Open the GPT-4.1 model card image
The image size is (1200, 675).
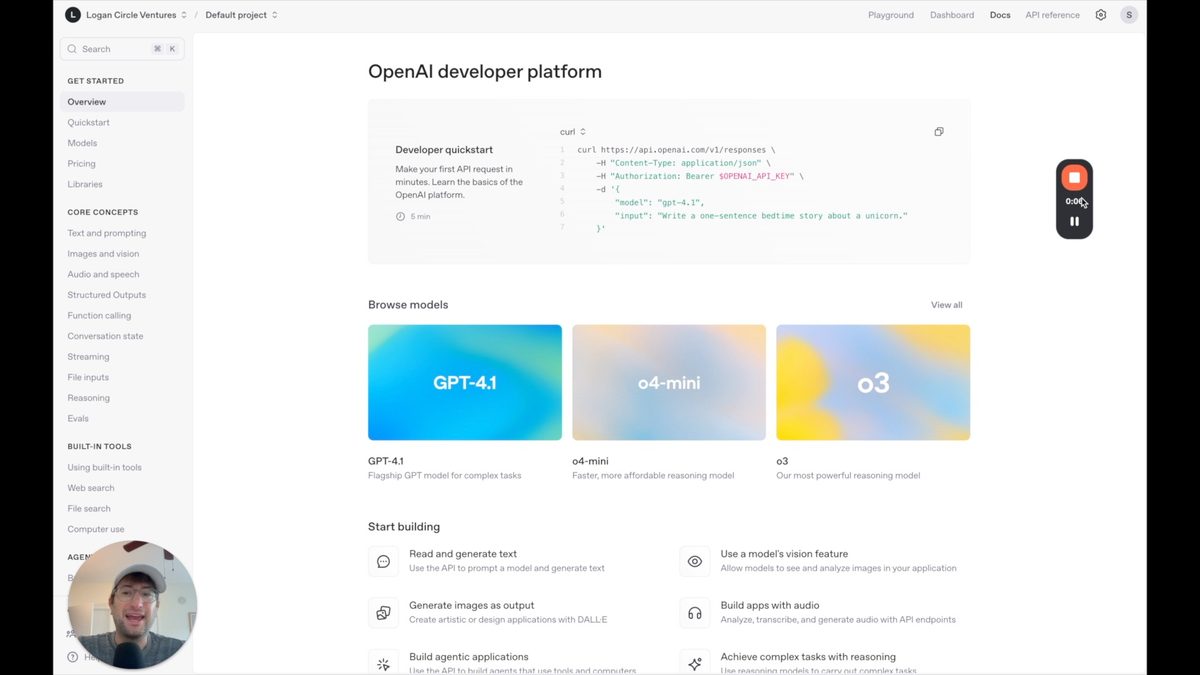(x=465, y=382)
